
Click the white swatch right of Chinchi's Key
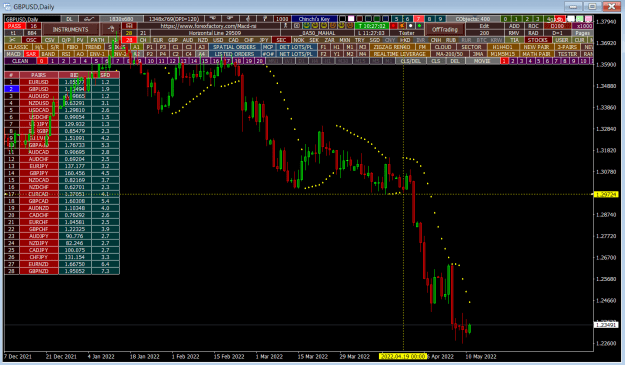[351, 19]
